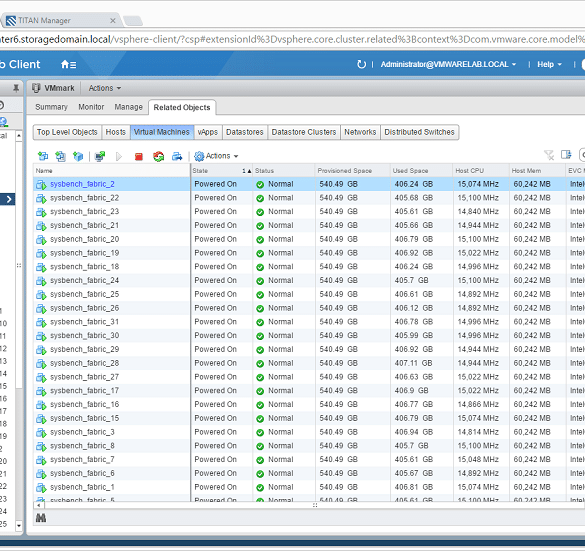This screenshot has height=551, width=585.
Task: Click the table columns export icon
Action: [566, 154]
